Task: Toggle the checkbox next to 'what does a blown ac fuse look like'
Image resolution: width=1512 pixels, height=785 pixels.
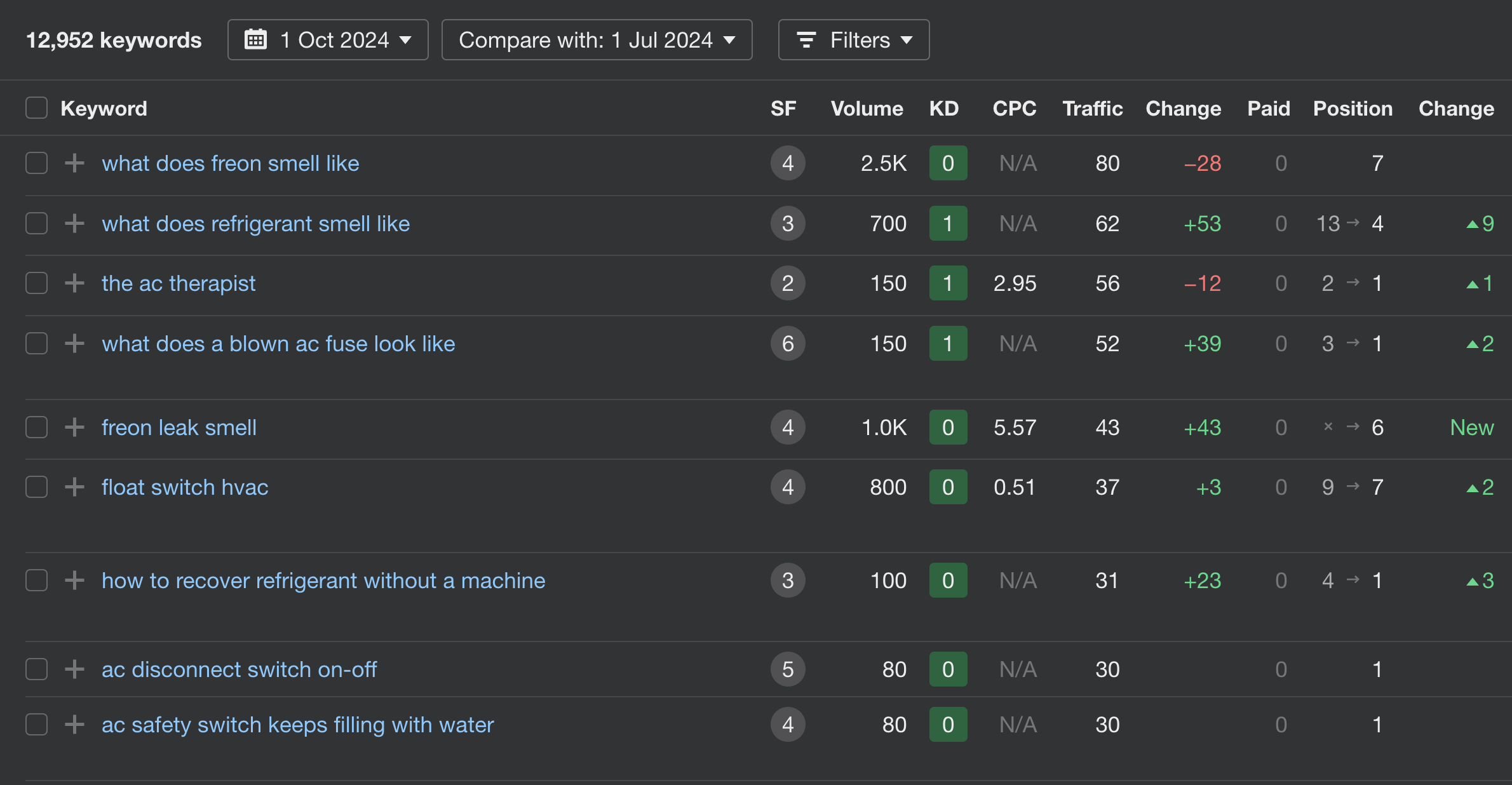Action: (x=36, y=343)
